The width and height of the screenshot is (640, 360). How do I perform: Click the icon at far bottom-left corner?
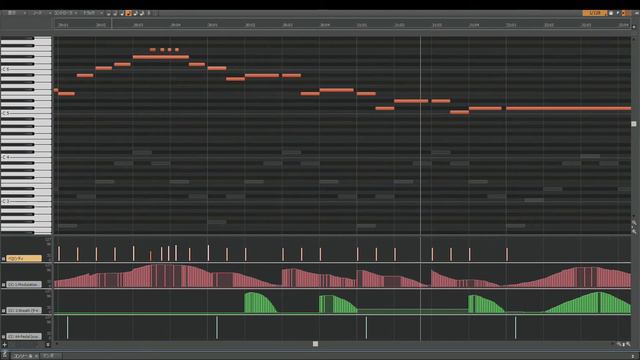click(4, 355)
